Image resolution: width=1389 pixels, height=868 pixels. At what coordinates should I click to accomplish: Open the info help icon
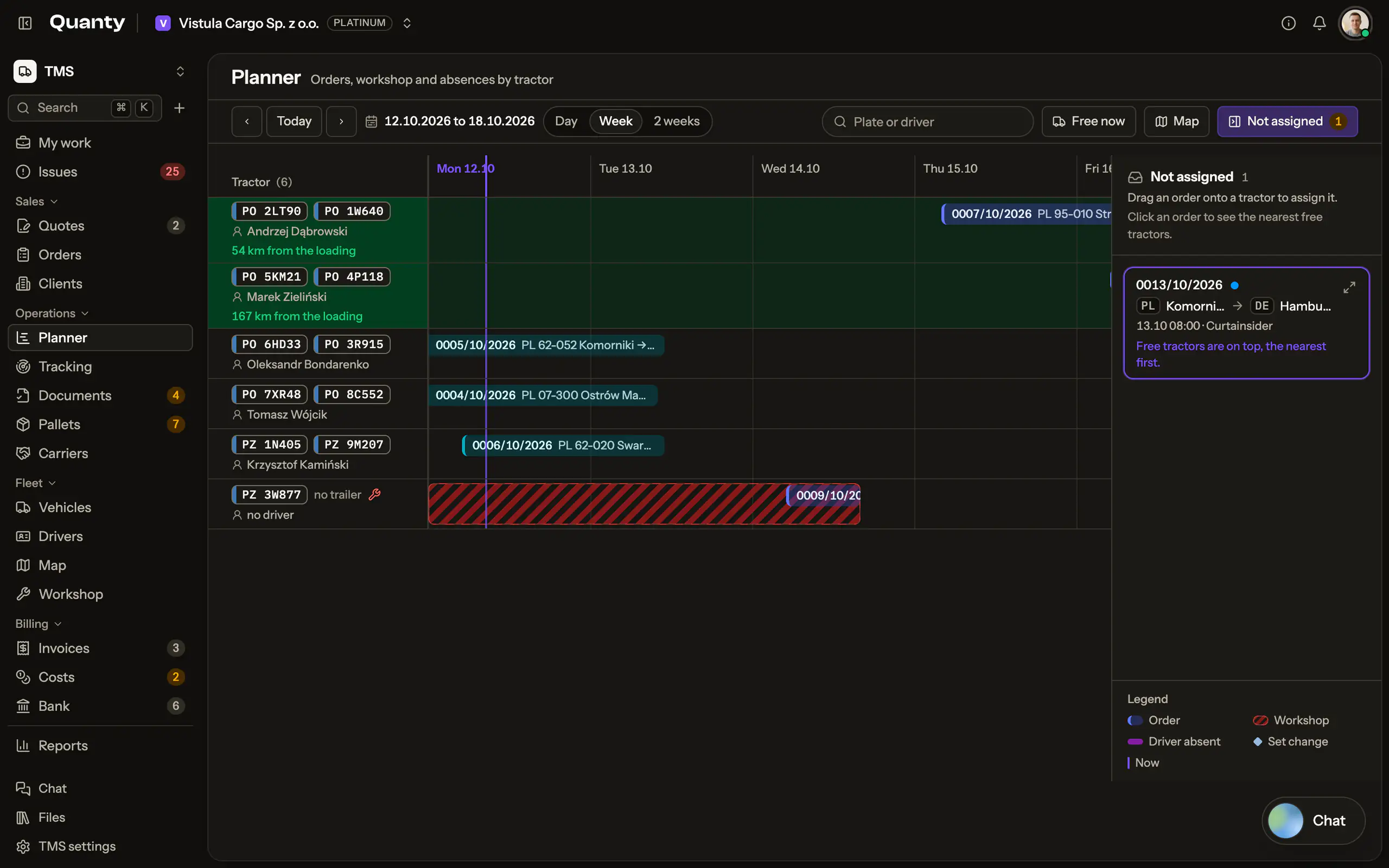1289,23
